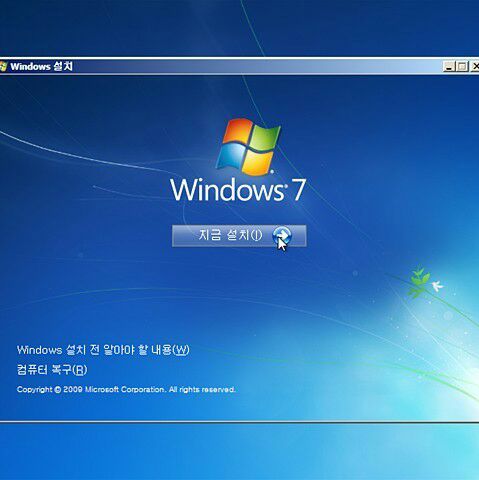Click the 지금 설치(I) install now button
This screenshot has width=479, height=480.
[239, 236]
